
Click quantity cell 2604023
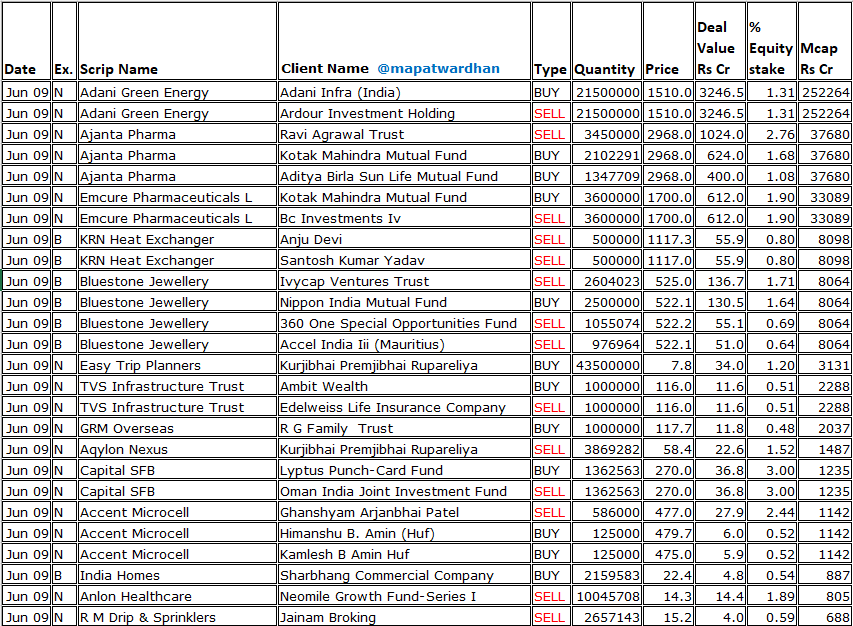coord(607,281)
